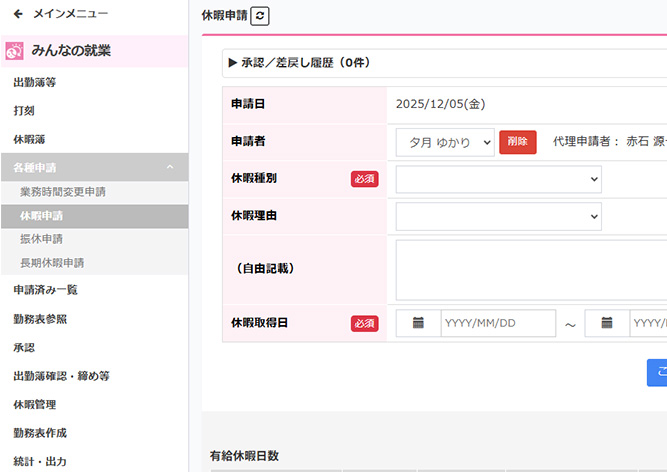Navigate to 勤務表参照 in sidebar
The width and height of the screenshot is (667, 472).
pyautogui.click(x=40, y=319)
